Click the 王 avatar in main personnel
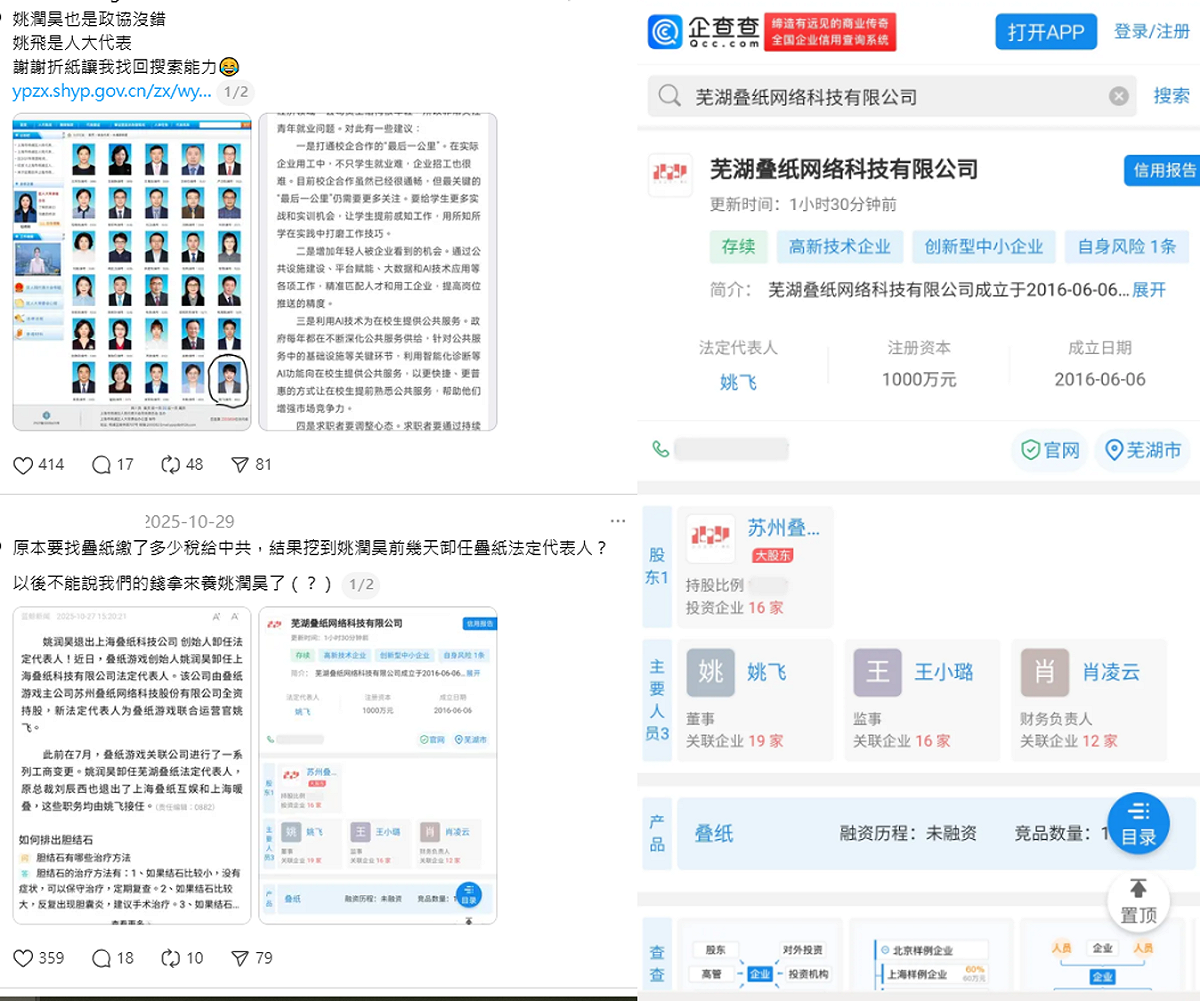Image resolution: width=1200 pixels, height=1001 pixels. coord(878,672)
